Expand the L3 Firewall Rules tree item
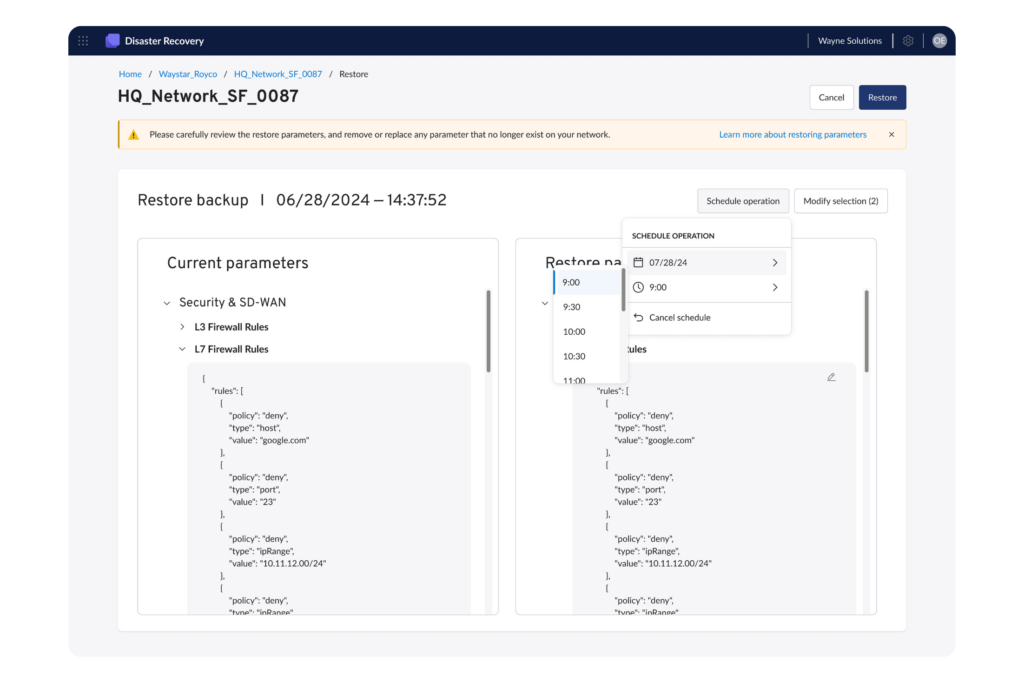Screen dimensions: 1024x683 [181, 326]
